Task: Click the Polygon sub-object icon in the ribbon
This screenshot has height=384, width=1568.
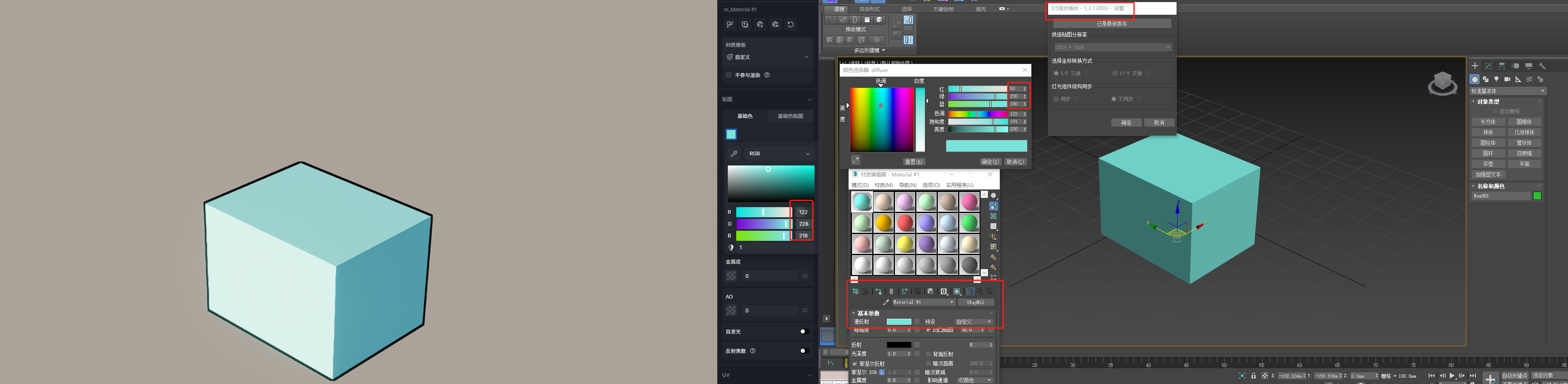Action: coord(868,19)
